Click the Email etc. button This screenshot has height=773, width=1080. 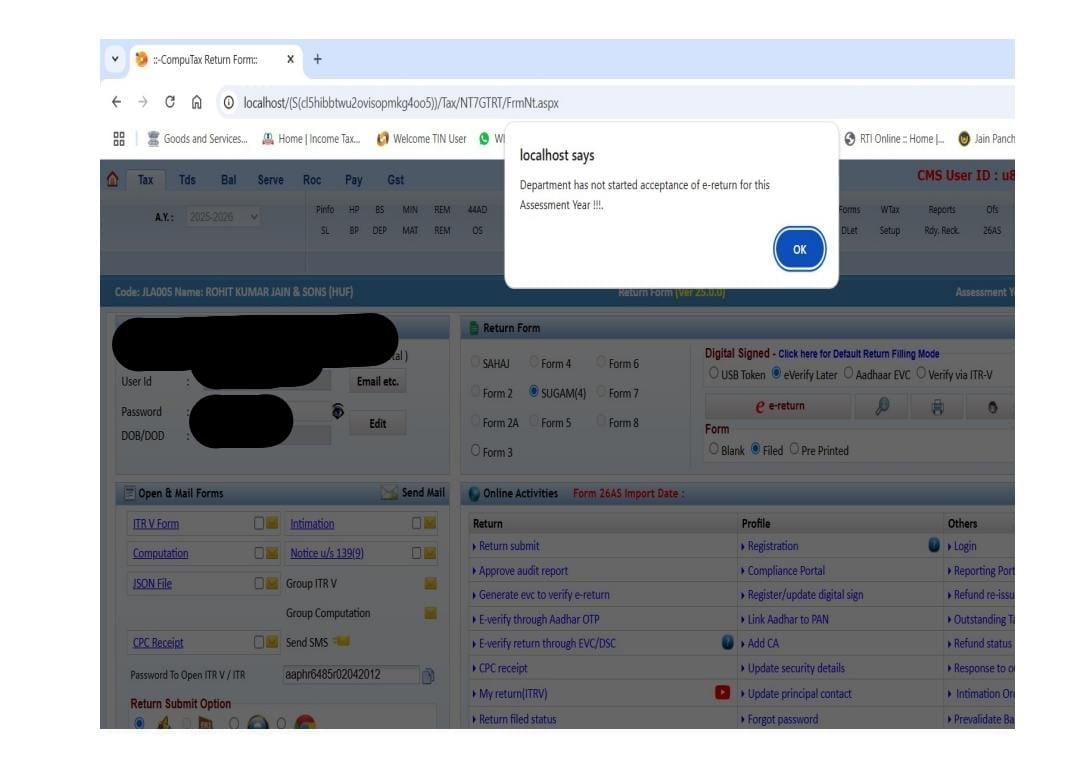[377, 382]
